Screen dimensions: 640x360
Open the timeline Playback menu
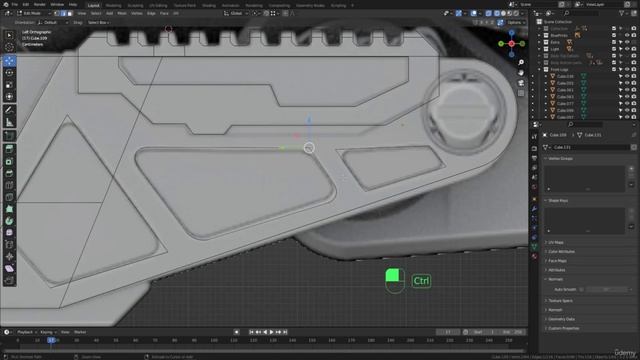pyautogui.click(x=26, y=332)
